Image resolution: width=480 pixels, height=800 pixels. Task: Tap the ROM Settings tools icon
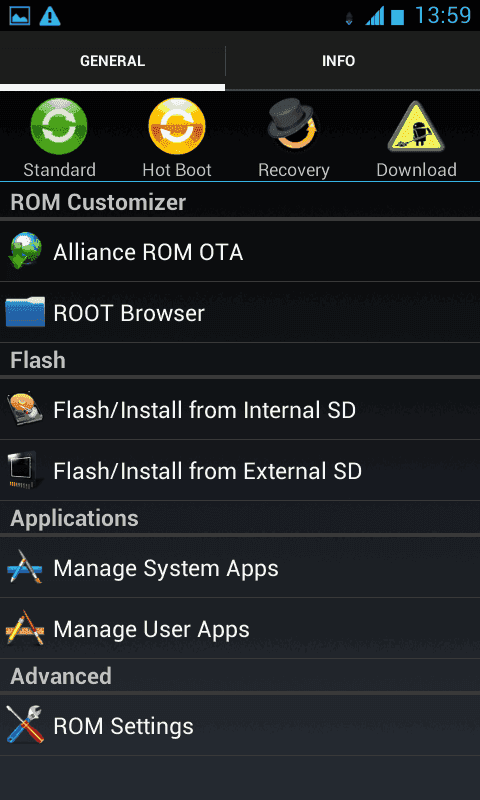pos(24,725)
